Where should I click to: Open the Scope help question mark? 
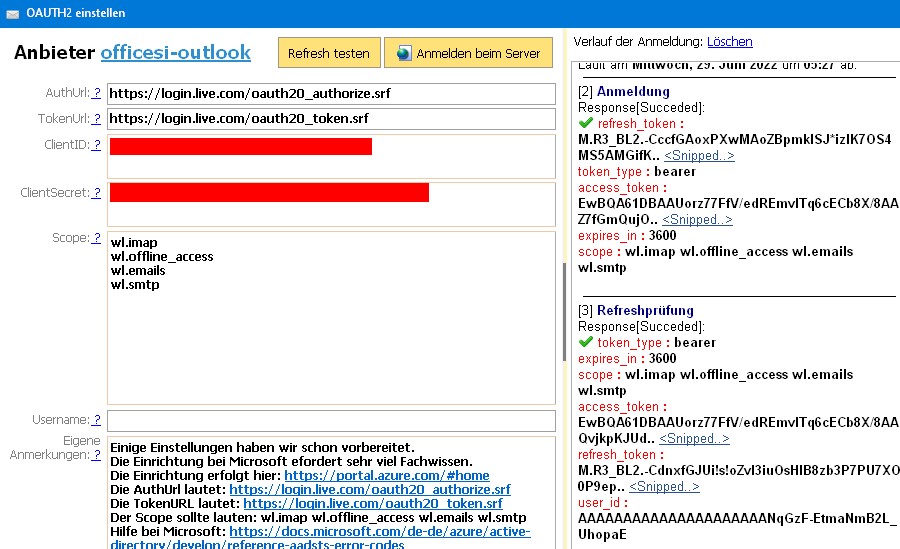click(x=96, y=237)
